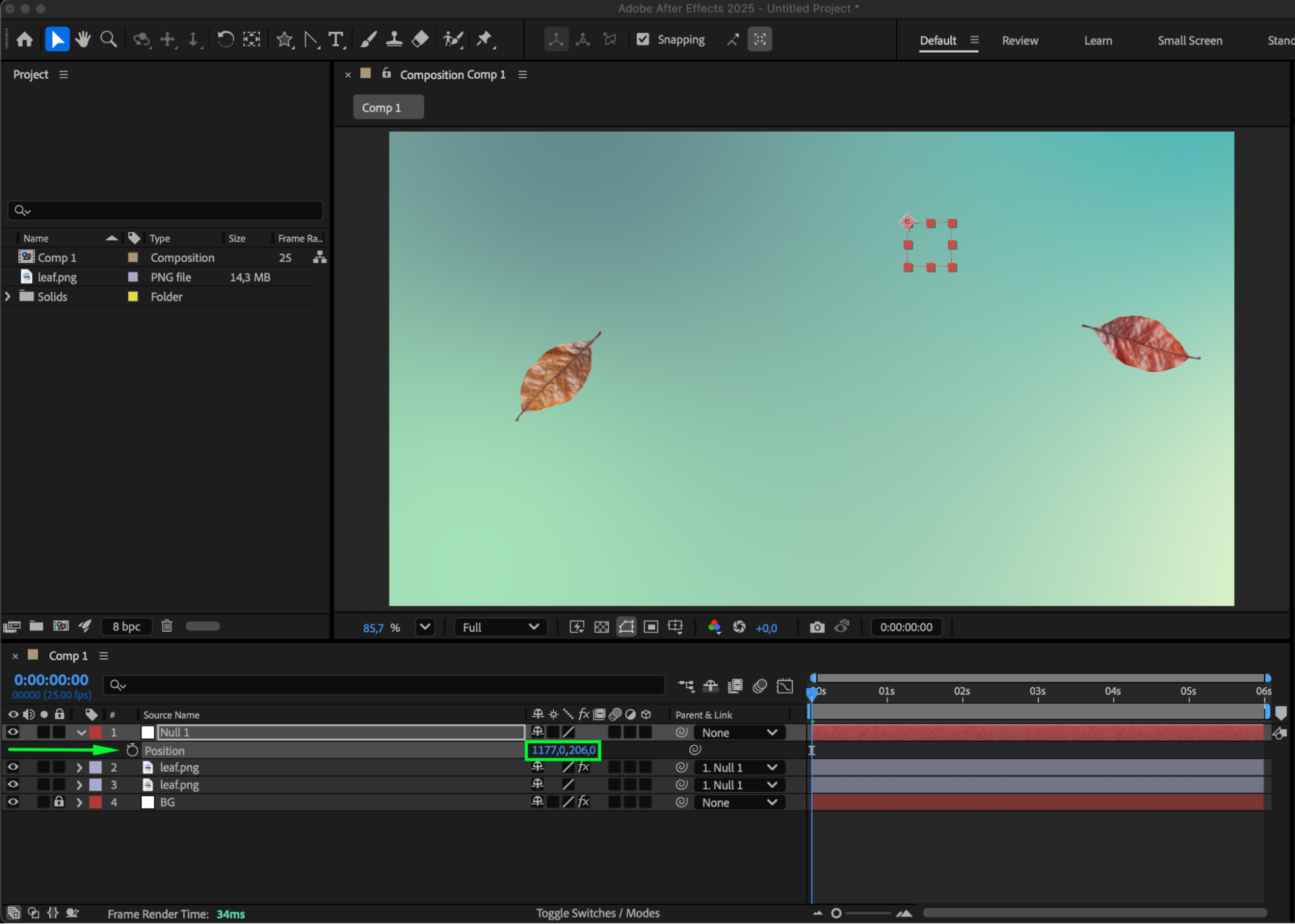Click the 8 bpc color depth button

click(126, 626)
